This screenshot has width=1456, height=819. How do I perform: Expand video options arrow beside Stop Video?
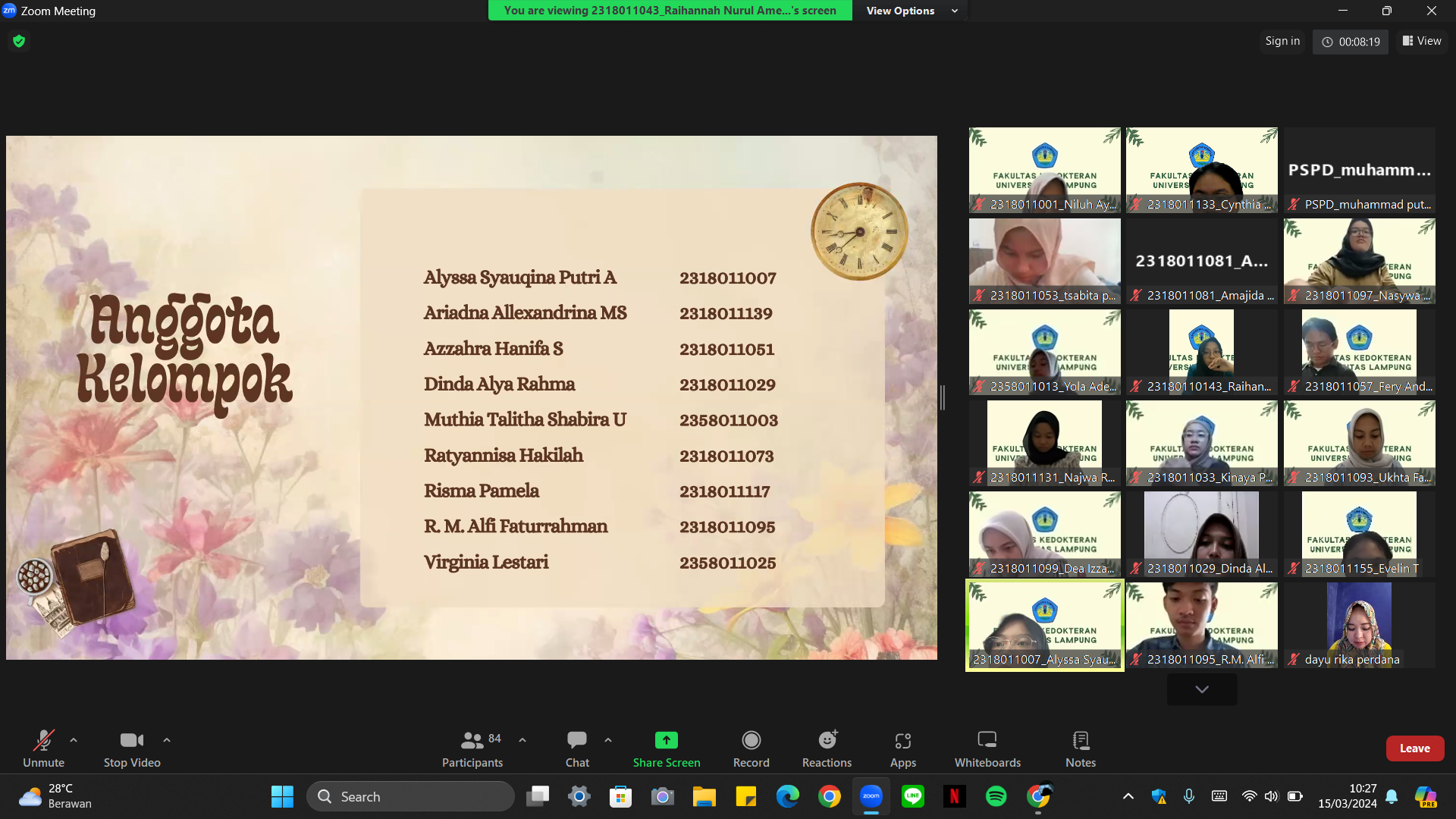pyautogui.click(x=167, y=740)
